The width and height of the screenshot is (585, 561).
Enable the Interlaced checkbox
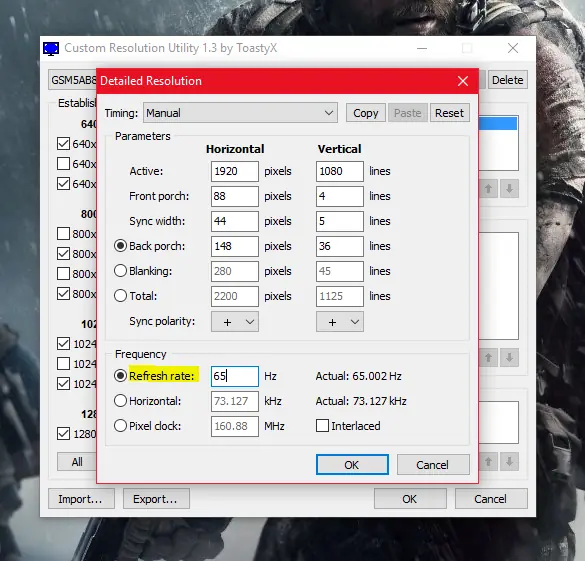[x=322, y=426]
